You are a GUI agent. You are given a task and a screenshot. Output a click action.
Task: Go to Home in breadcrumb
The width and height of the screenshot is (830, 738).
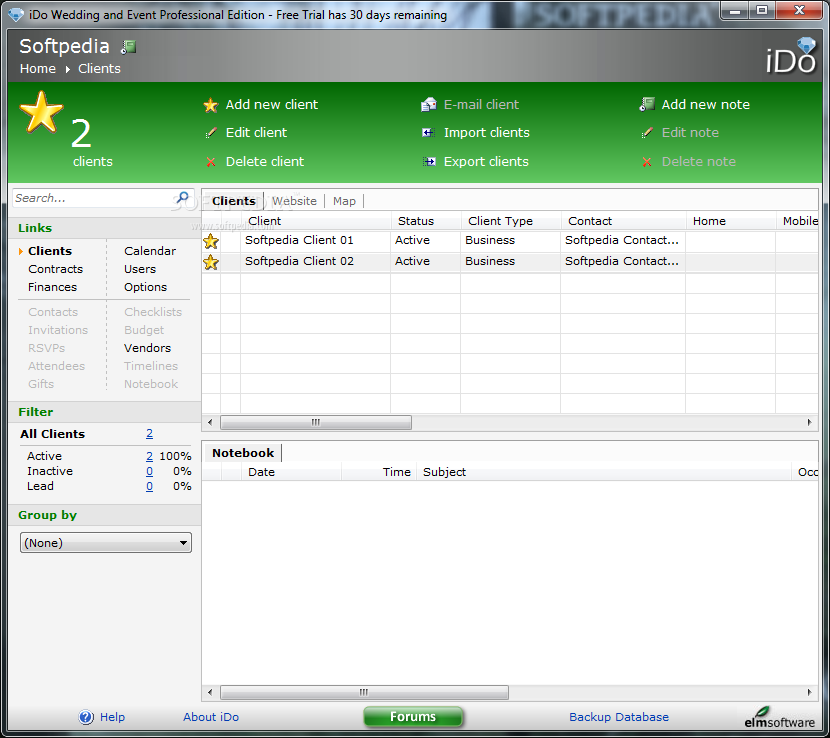[x=38, y=69]
